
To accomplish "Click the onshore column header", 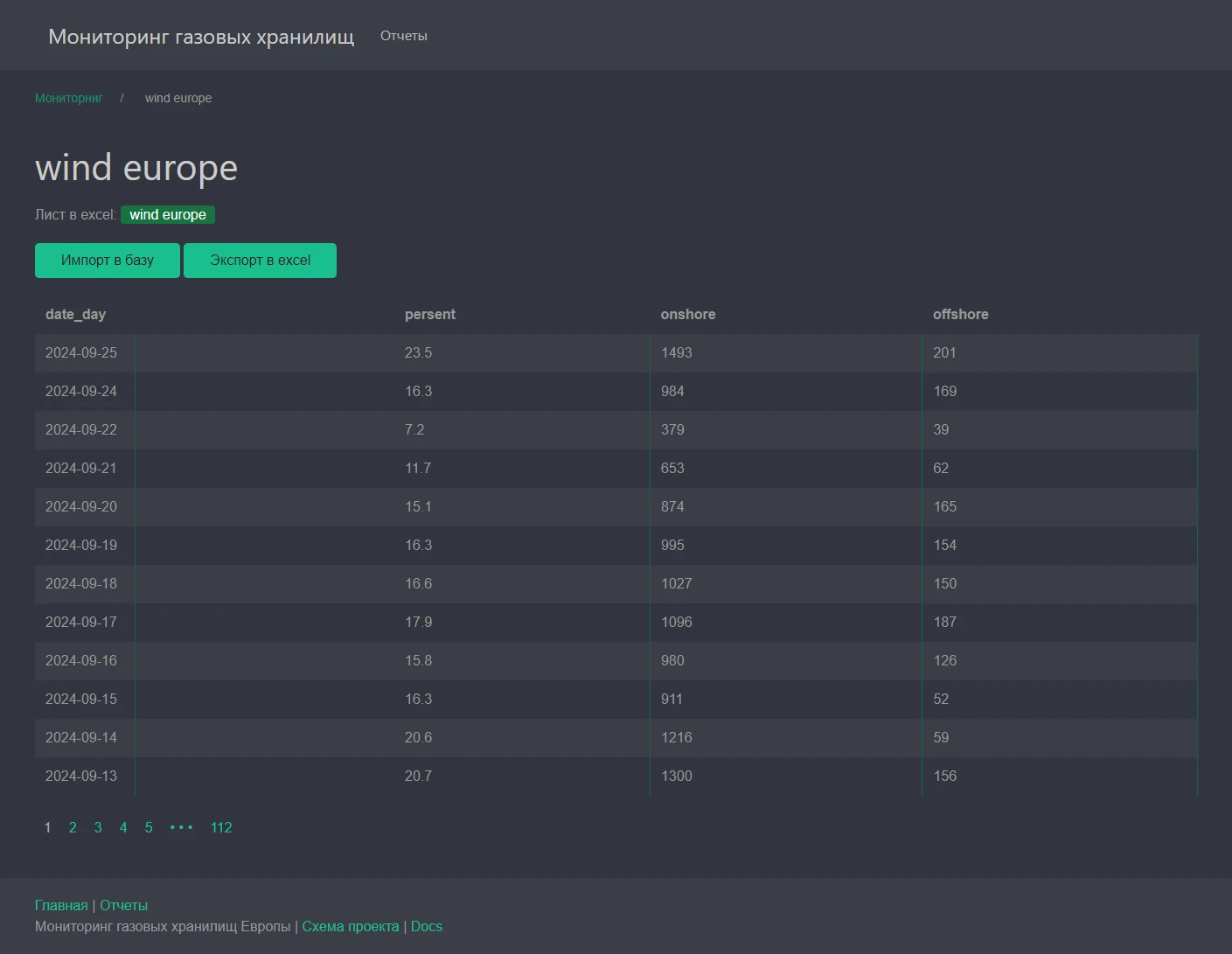I will pyautogui.click(x=687, y=315).
